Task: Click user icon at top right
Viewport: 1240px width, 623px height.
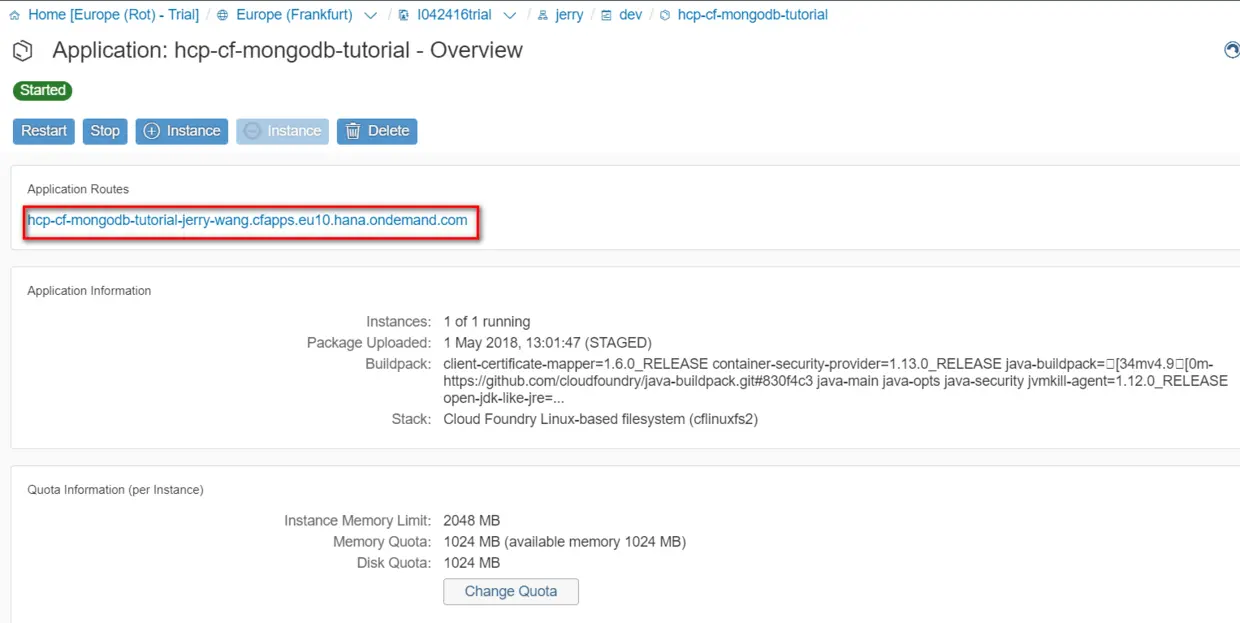Action: pos(1232,50)
